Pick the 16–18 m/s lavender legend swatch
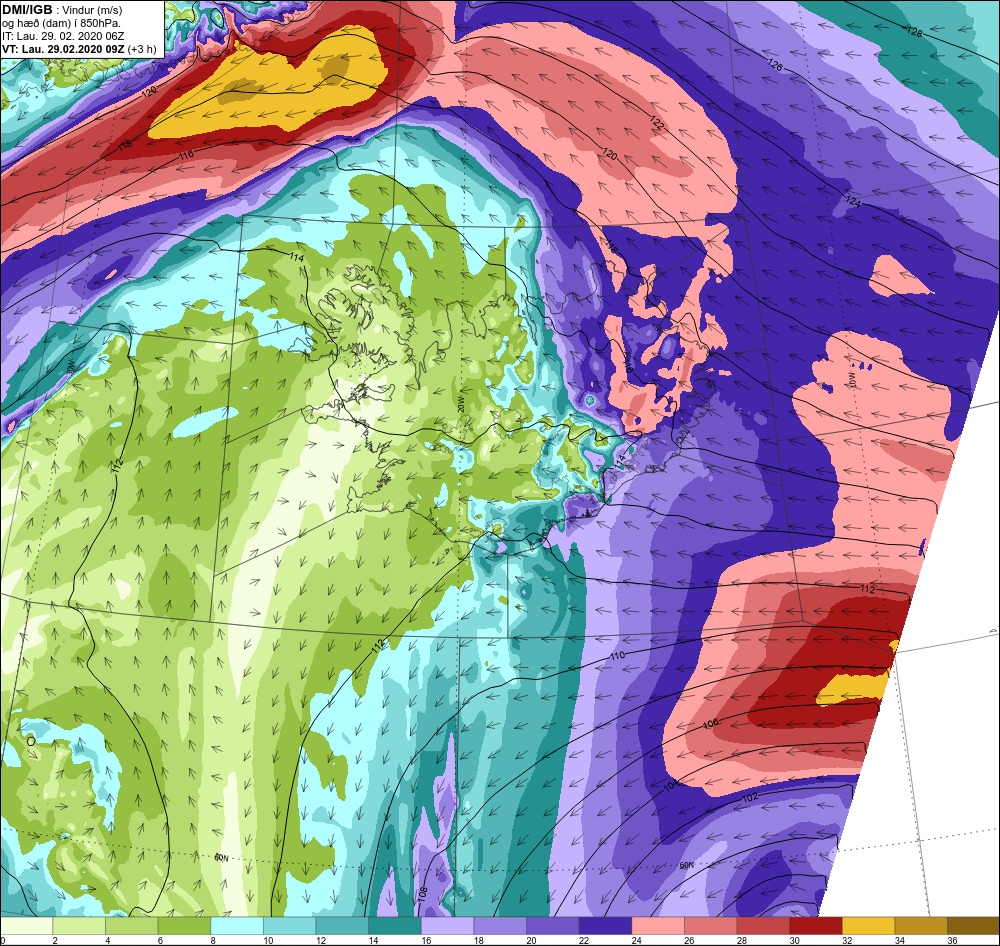This screenshot has height=946, width=1000. 447,926
